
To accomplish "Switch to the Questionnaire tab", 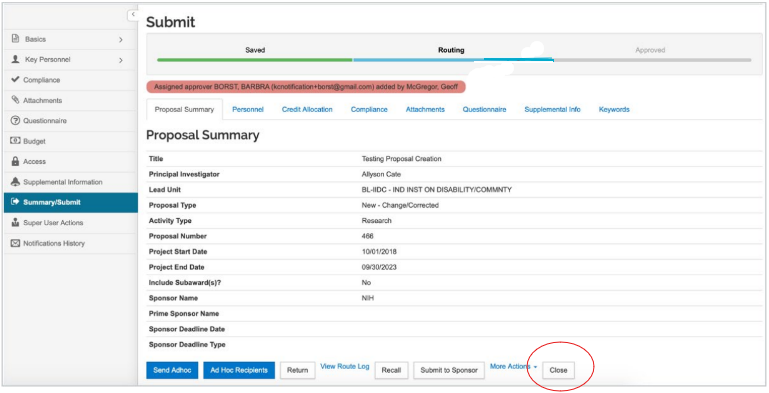I will 485,109.
